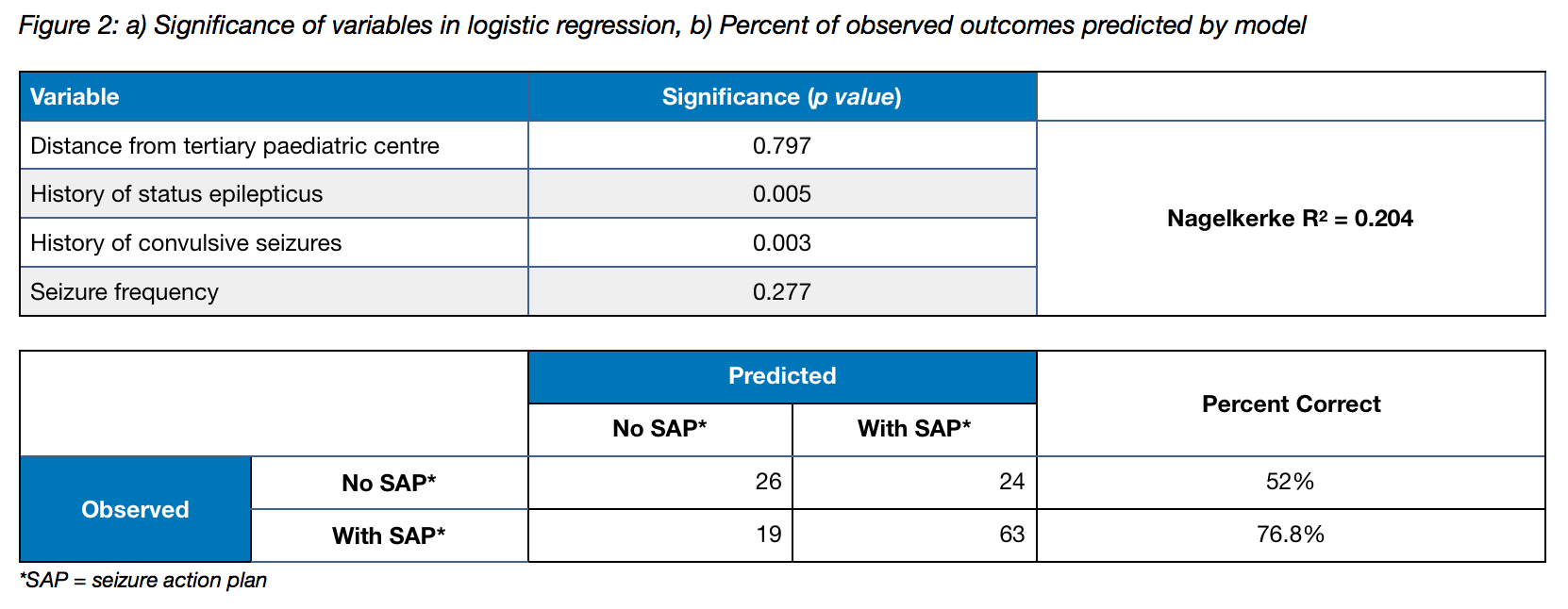
Task: Select the blue Predicted header cell
Action: click(781, 376)
